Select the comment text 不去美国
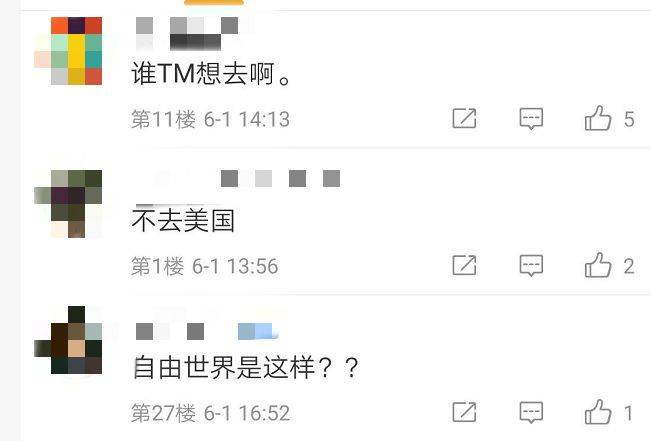Screen dimensions: 651x441 183,220
